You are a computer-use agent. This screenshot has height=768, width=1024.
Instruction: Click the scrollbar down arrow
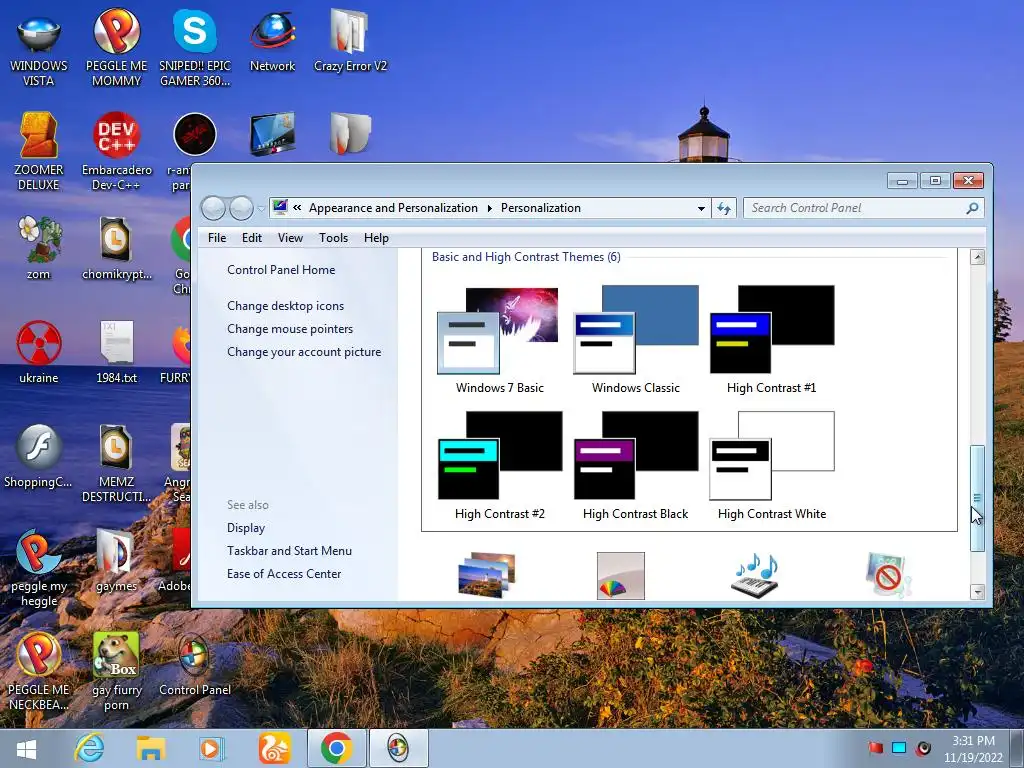[x=977, y=592]
